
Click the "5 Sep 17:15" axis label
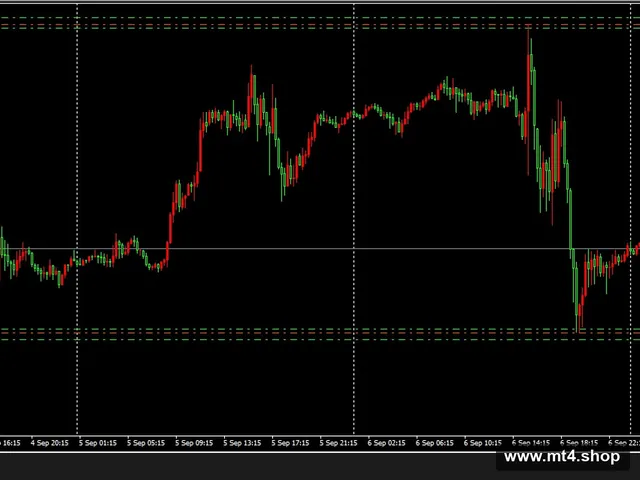pyautogui.click(x=290, y=443)
